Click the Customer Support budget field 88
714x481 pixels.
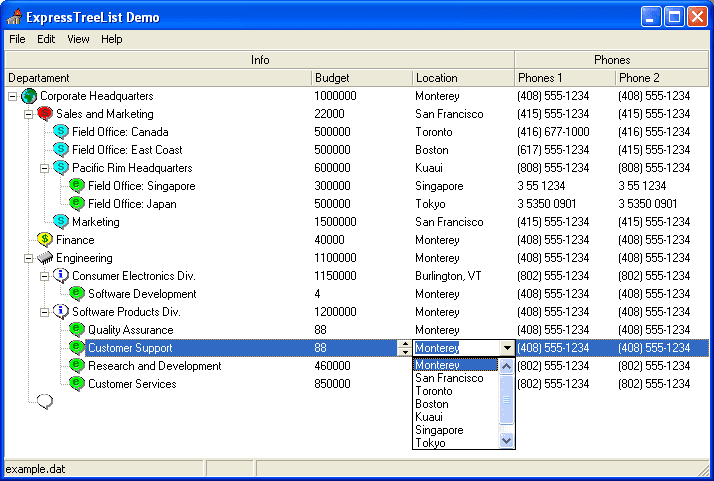point(355,348)
